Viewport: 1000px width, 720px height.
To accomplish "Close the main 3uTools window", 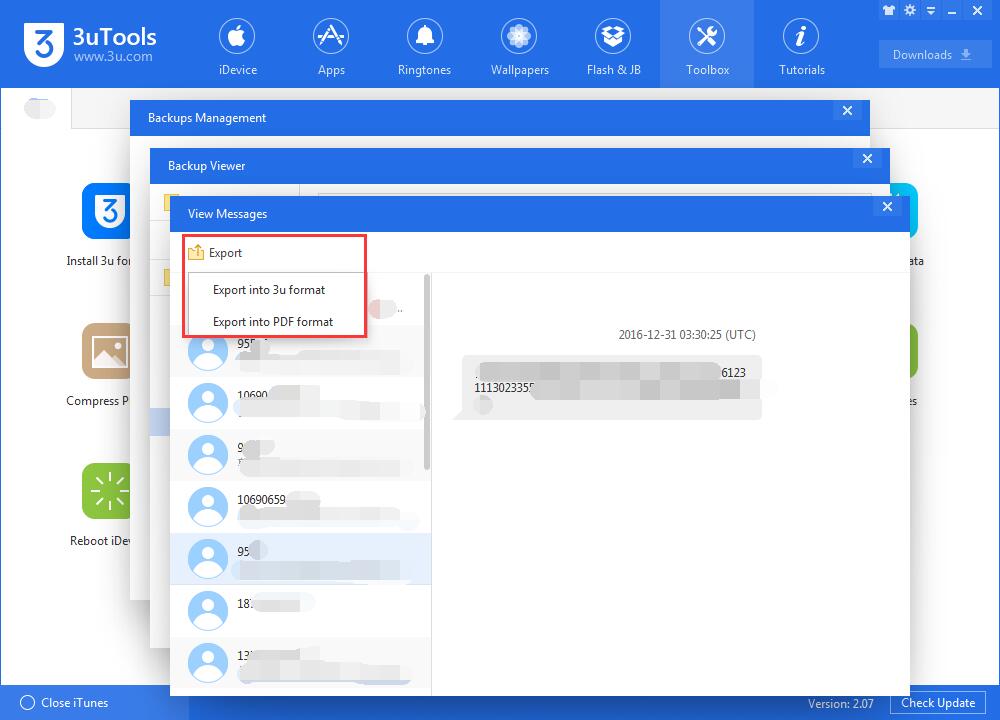I will (977, 10).
